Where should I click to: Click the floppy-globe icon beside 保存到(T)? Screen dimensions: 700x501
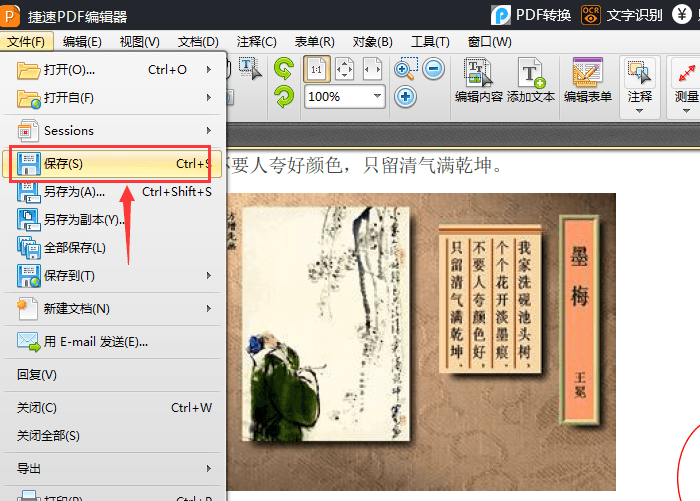[x=29, y=276]
